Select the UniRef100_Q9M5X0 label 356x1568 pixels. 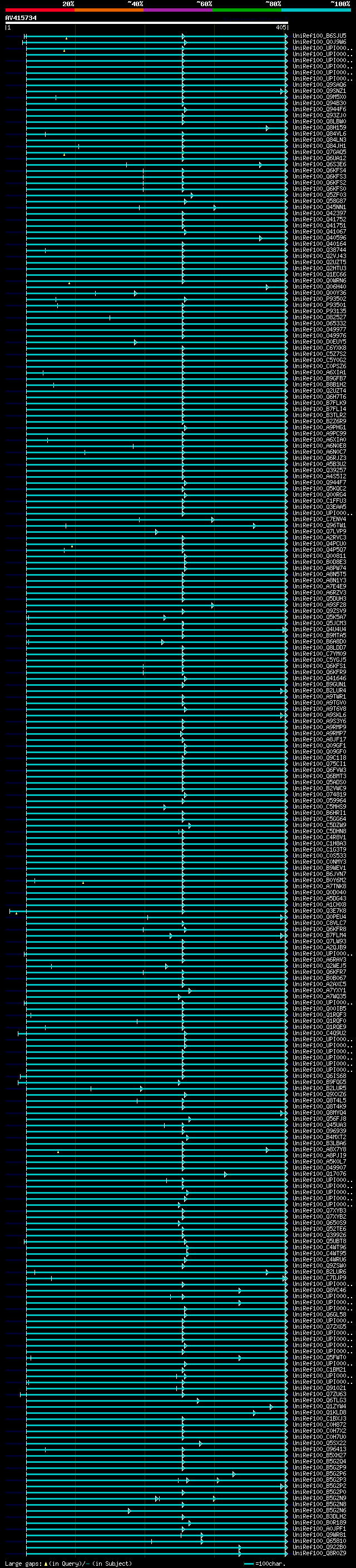[319, 97]
